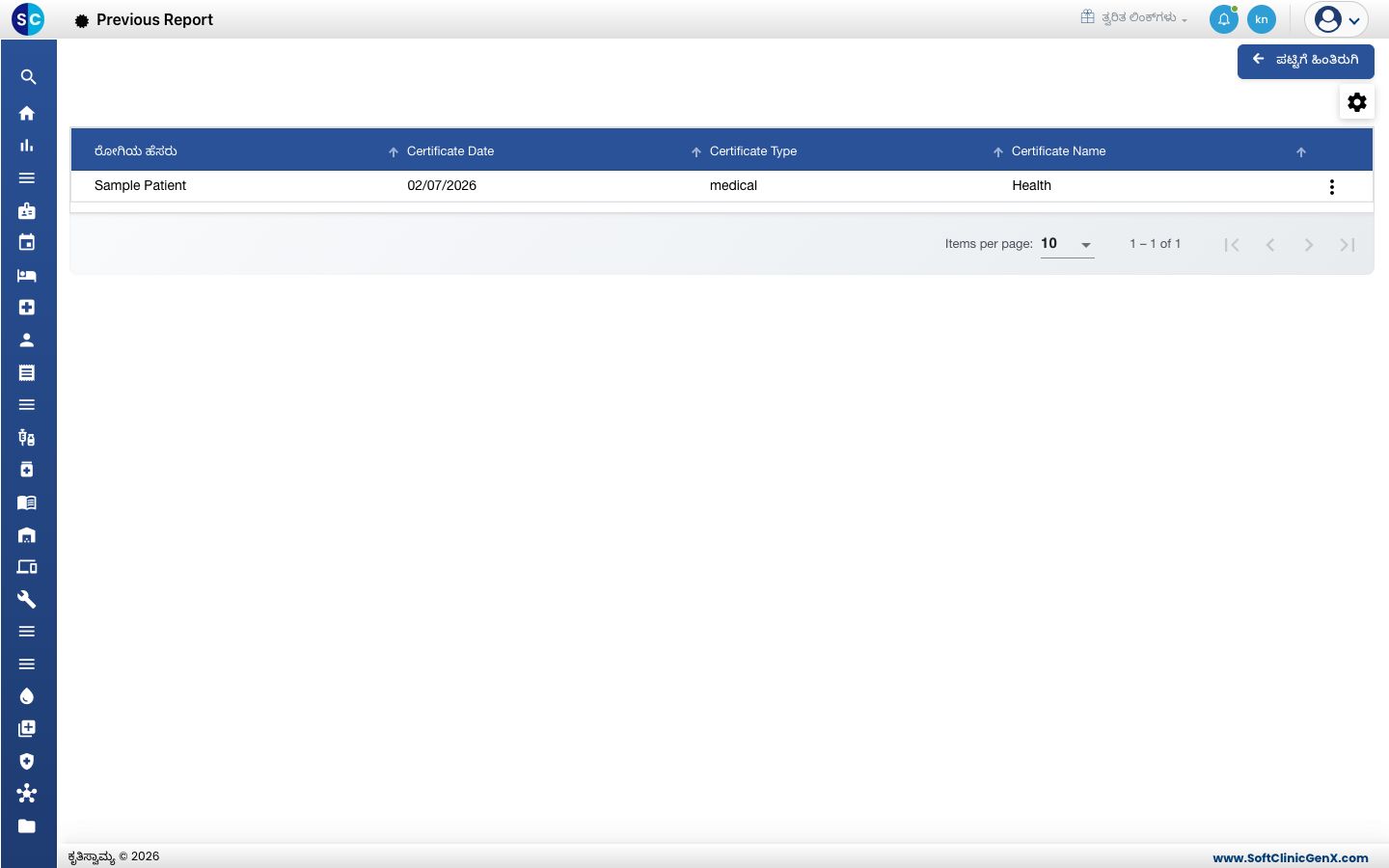This screenshot has height=868, width=1389.
Task: Click the pharmacy pills sidebar icon
Action: (27, 438)
